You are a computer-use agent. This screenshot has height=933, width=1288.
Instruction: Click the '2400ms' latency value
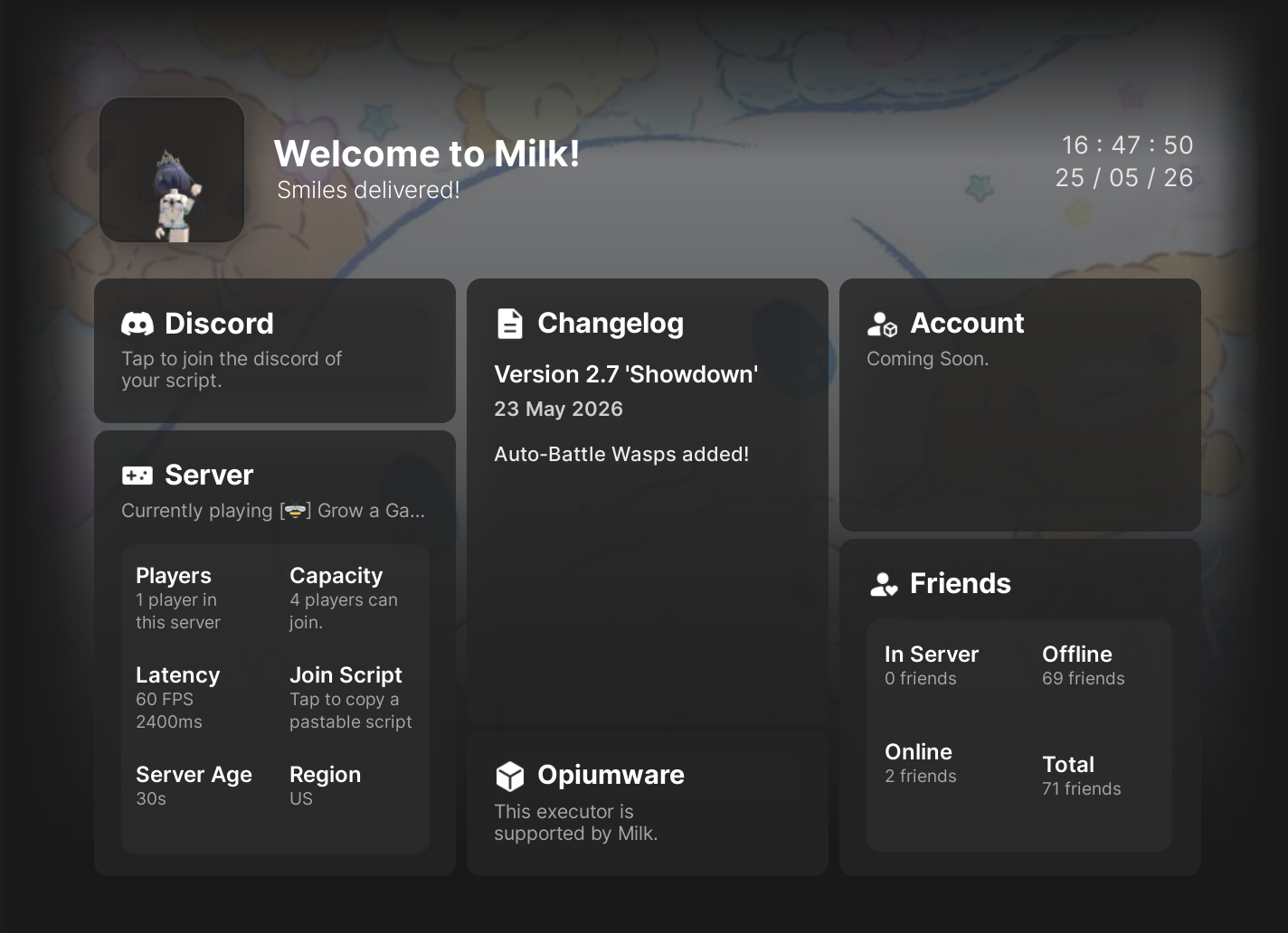point(169,722)
